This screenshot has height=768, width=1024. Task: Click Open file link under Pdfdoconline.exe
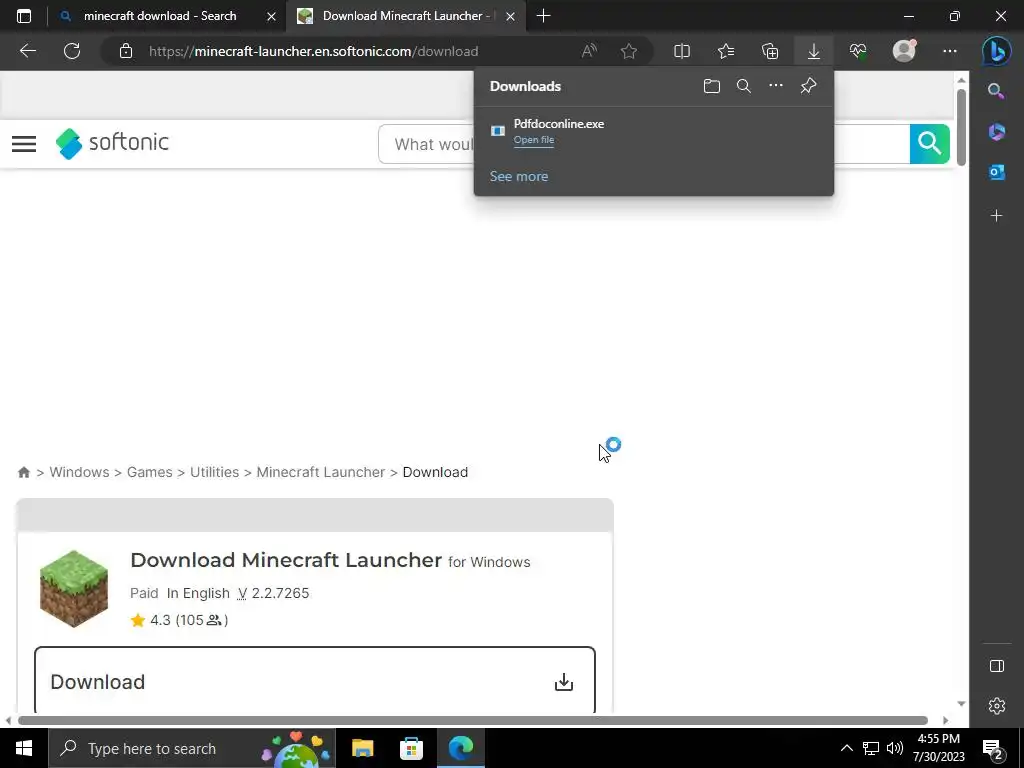click(534, 140)
